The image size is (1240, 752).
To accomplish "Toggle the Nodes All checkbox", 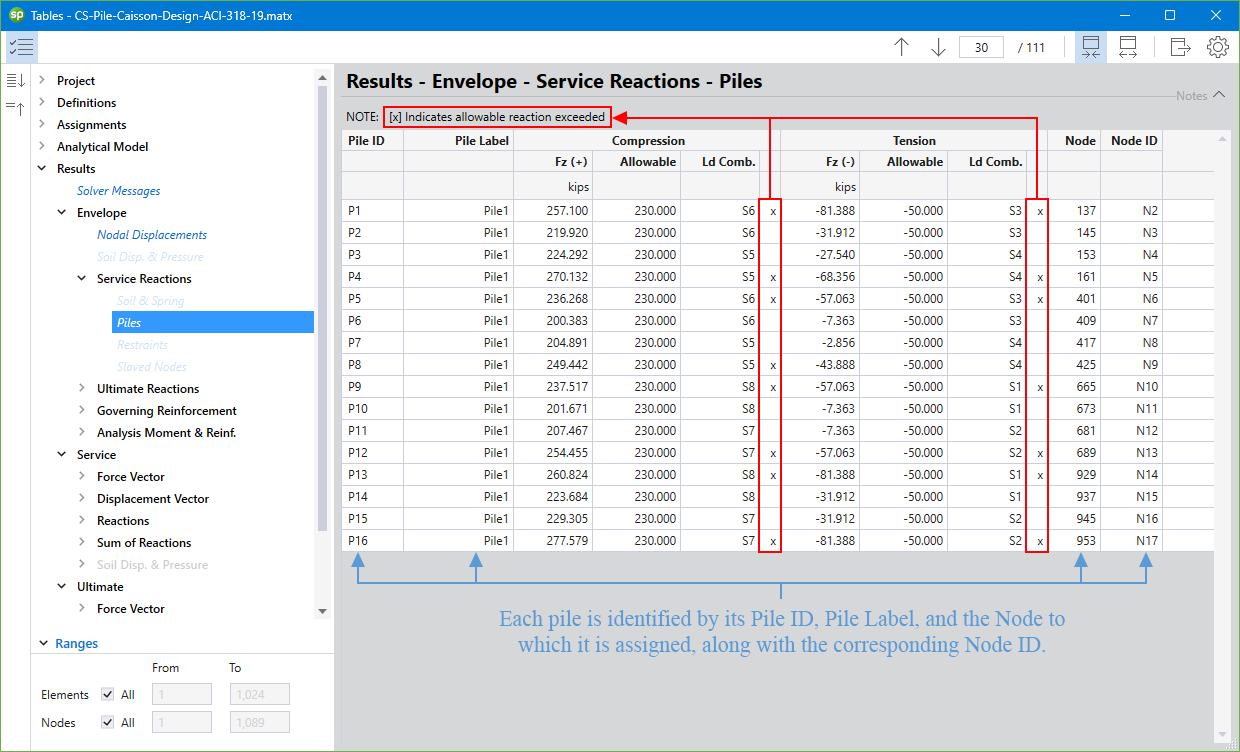I will click(108, 723).
